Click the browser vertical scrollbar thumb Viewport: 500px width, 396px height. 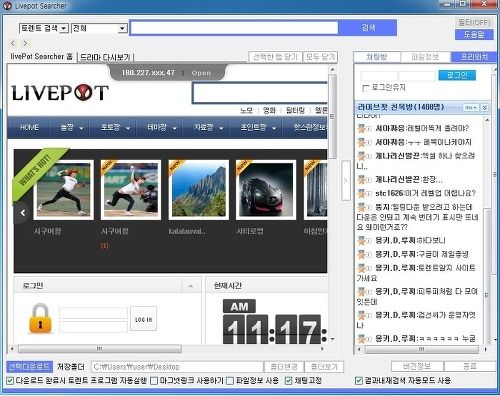(332, 117)
